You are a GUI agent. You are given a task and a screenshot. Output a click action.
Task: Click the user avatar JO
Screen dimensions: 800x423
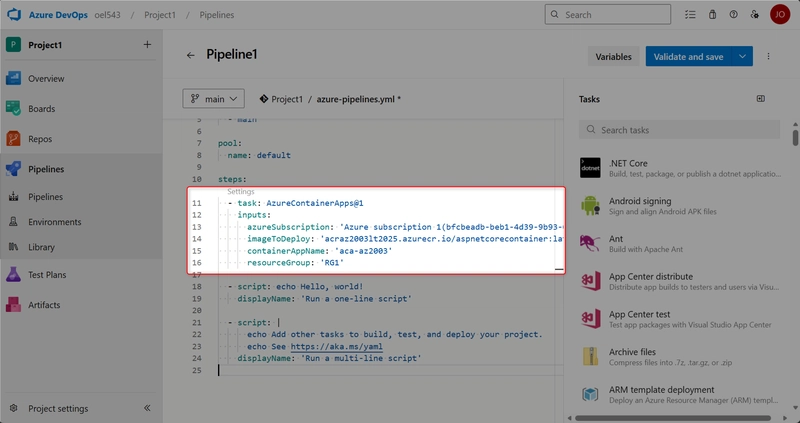[x=780, y=15]
